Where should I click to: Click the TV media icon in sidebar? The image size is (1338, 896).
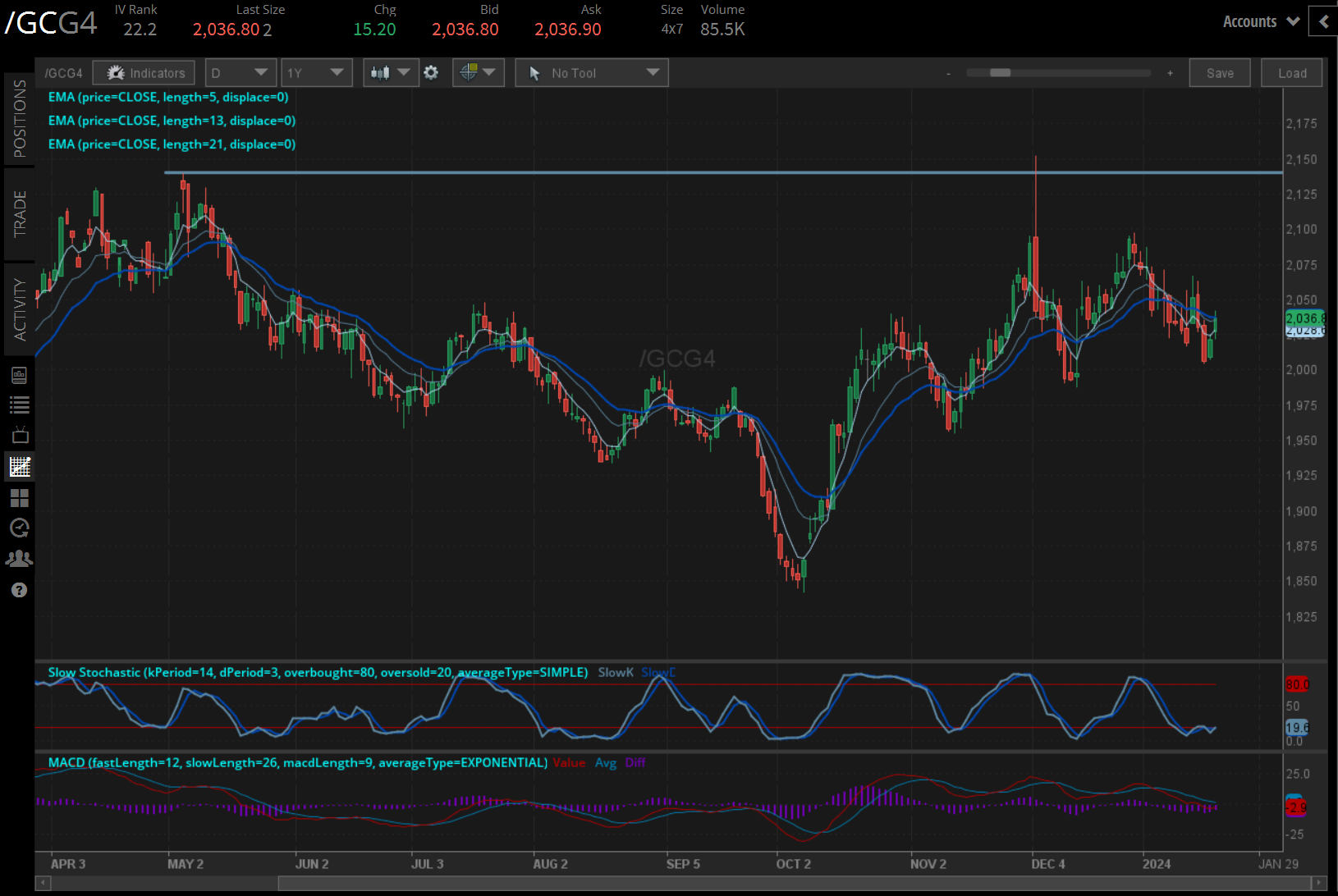click(x=20, y=435)
